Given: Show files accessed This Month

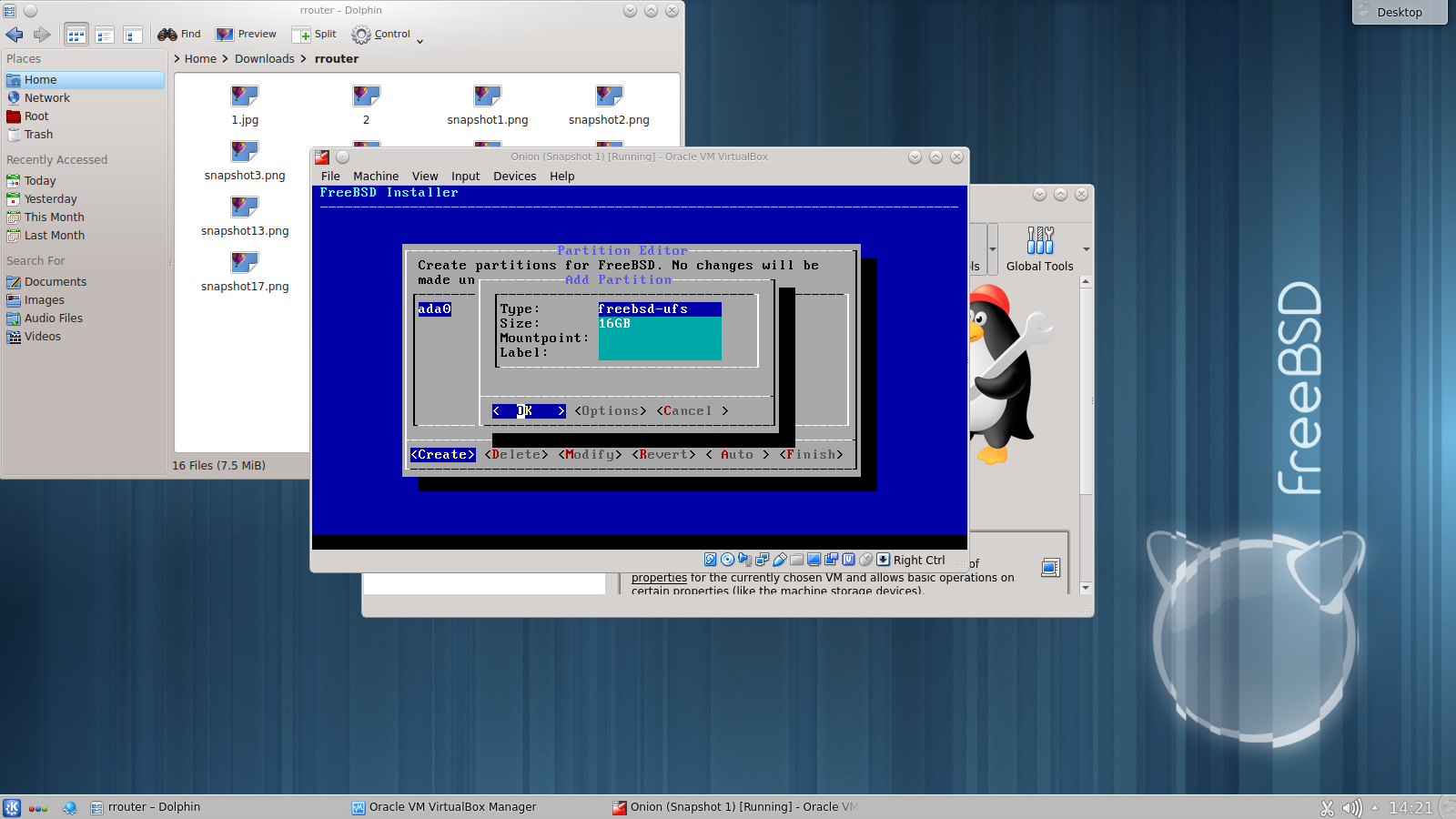Looking at the screenshot, I should (x=84, y=217).
